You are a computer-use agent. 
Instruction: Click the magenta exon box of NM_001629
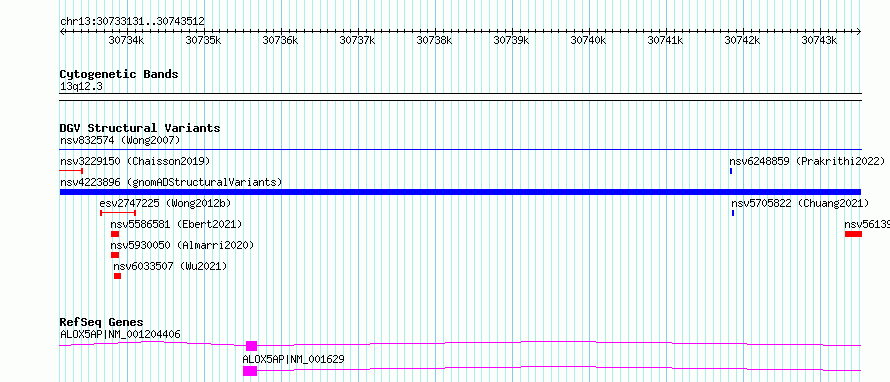point(250,371)
